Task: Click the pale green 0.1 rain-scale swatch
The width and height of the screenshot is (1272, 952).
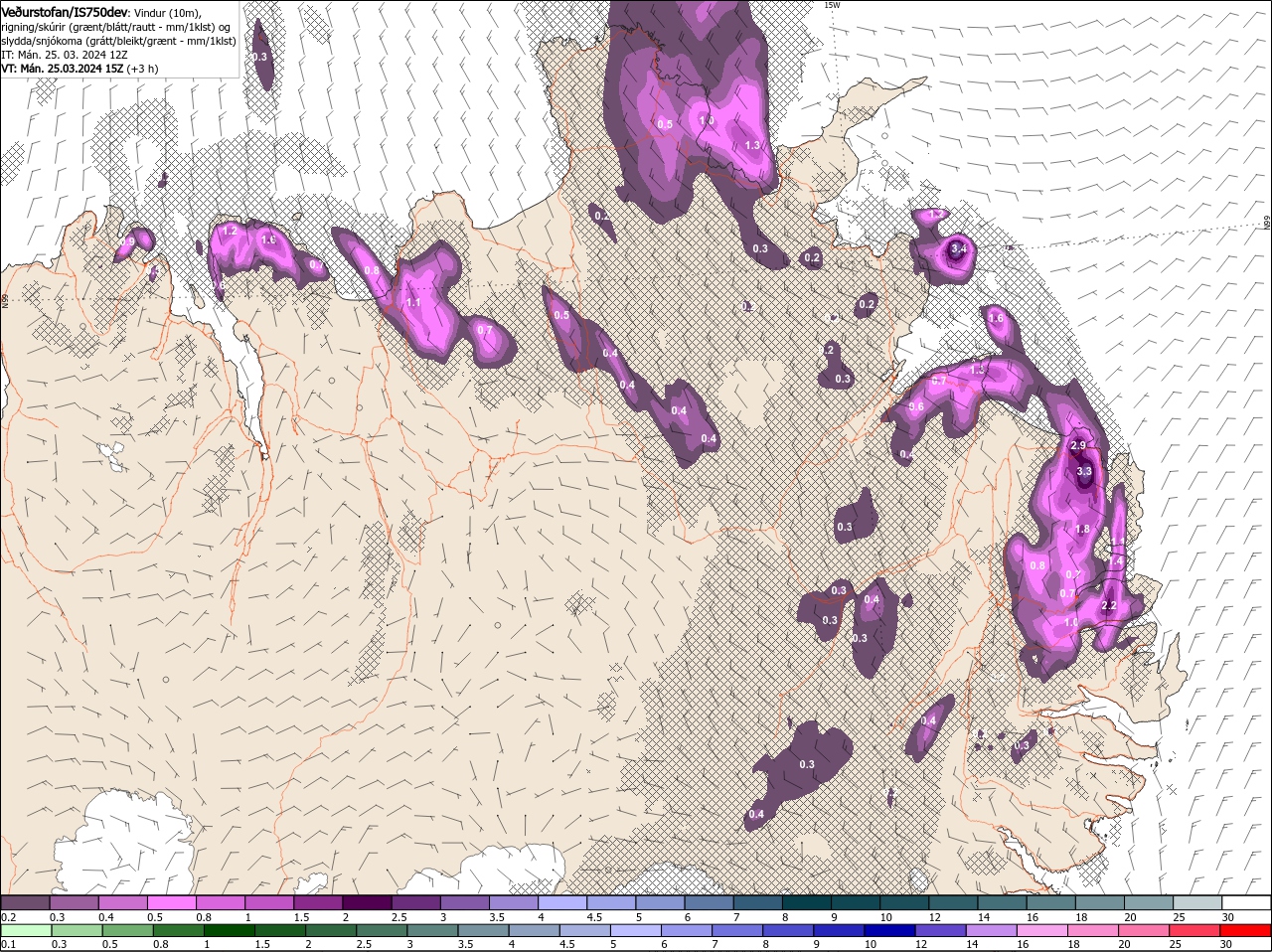Action: pyautogui.click(x=27, y=930)
